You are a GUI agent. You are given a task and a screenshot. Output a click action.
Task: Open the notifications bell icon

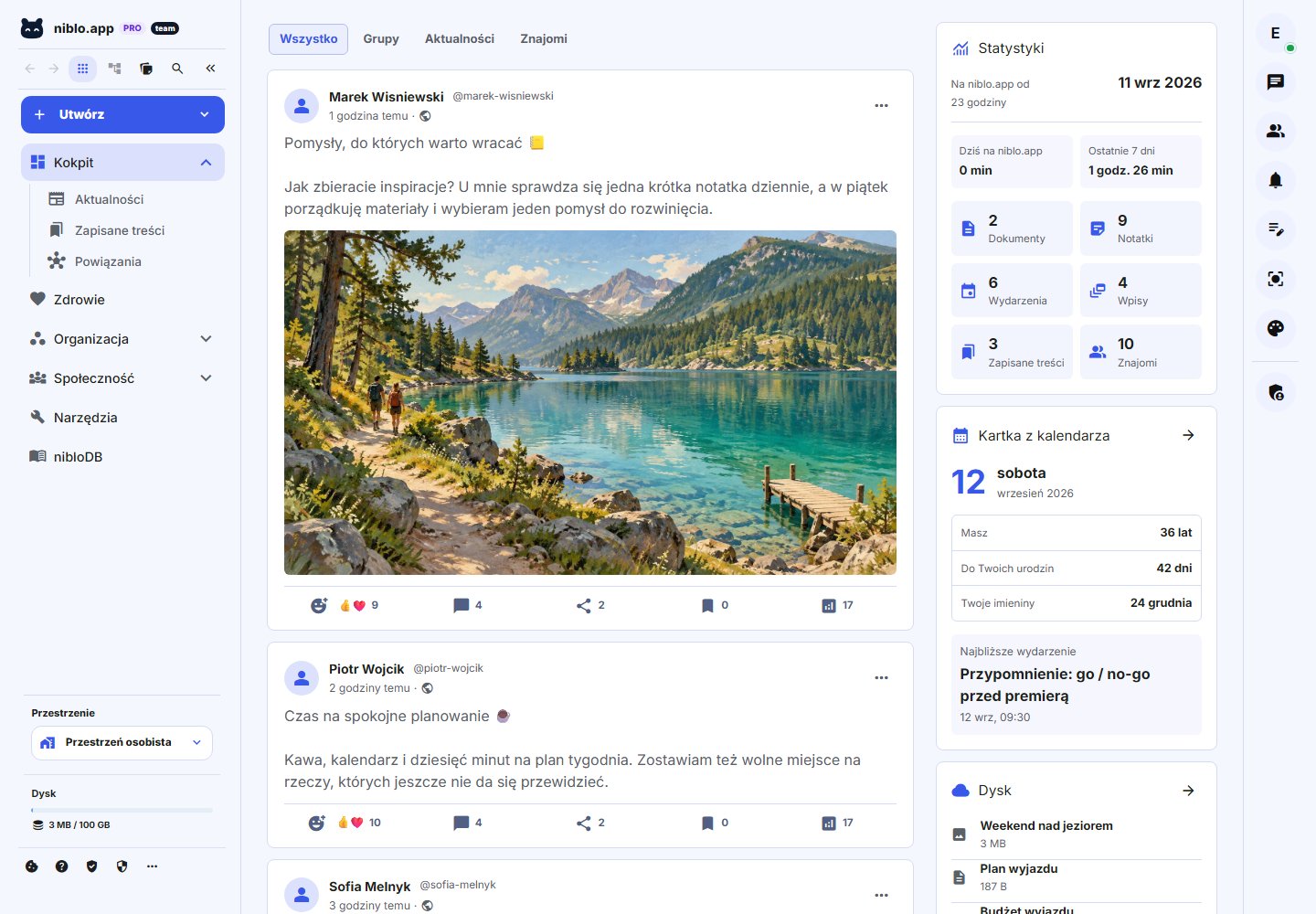[x=1276, y=180]
